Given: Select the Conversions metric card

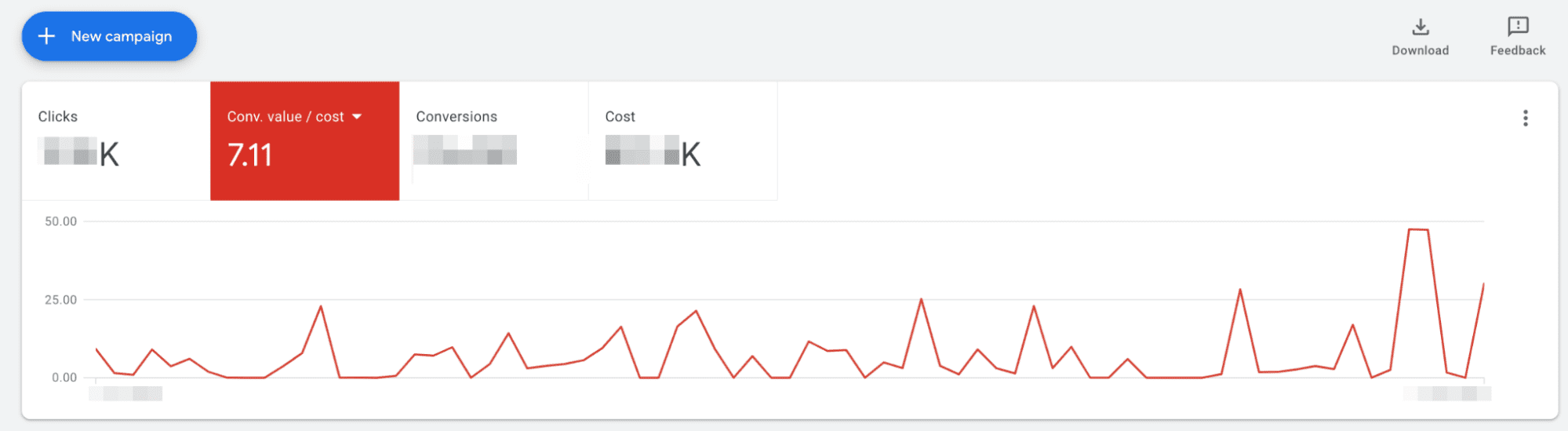Looking at the screenshot, I should tap(494, 141).
